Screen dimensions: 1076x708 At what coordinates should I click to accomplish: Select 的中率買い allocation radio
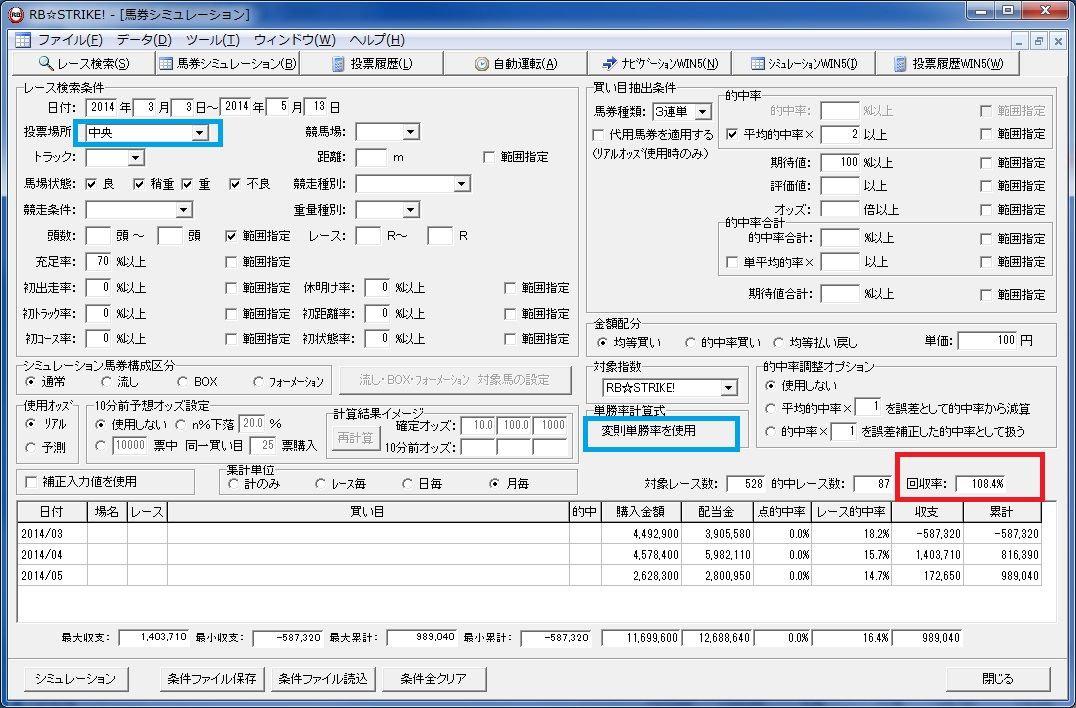(690, 342)
